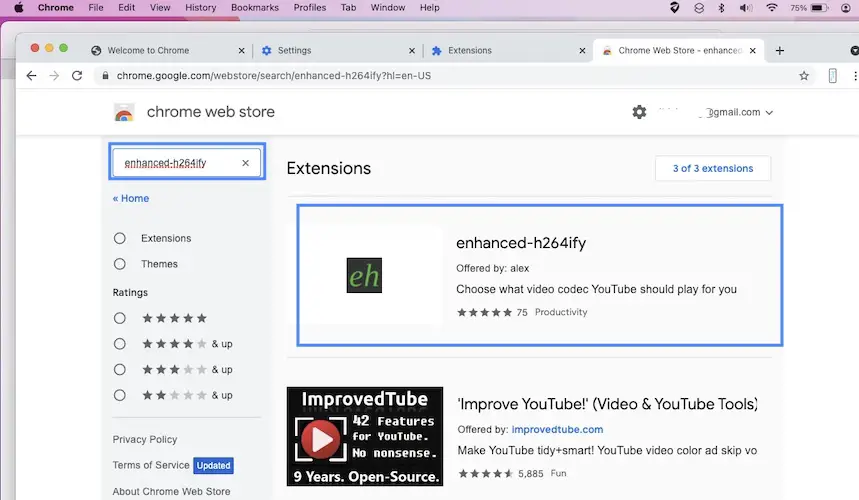Image resolution: width=859 pixels, height=500 pixels.
Task: Click the 5,885 ratings count
Action: [x=531, y=473]
